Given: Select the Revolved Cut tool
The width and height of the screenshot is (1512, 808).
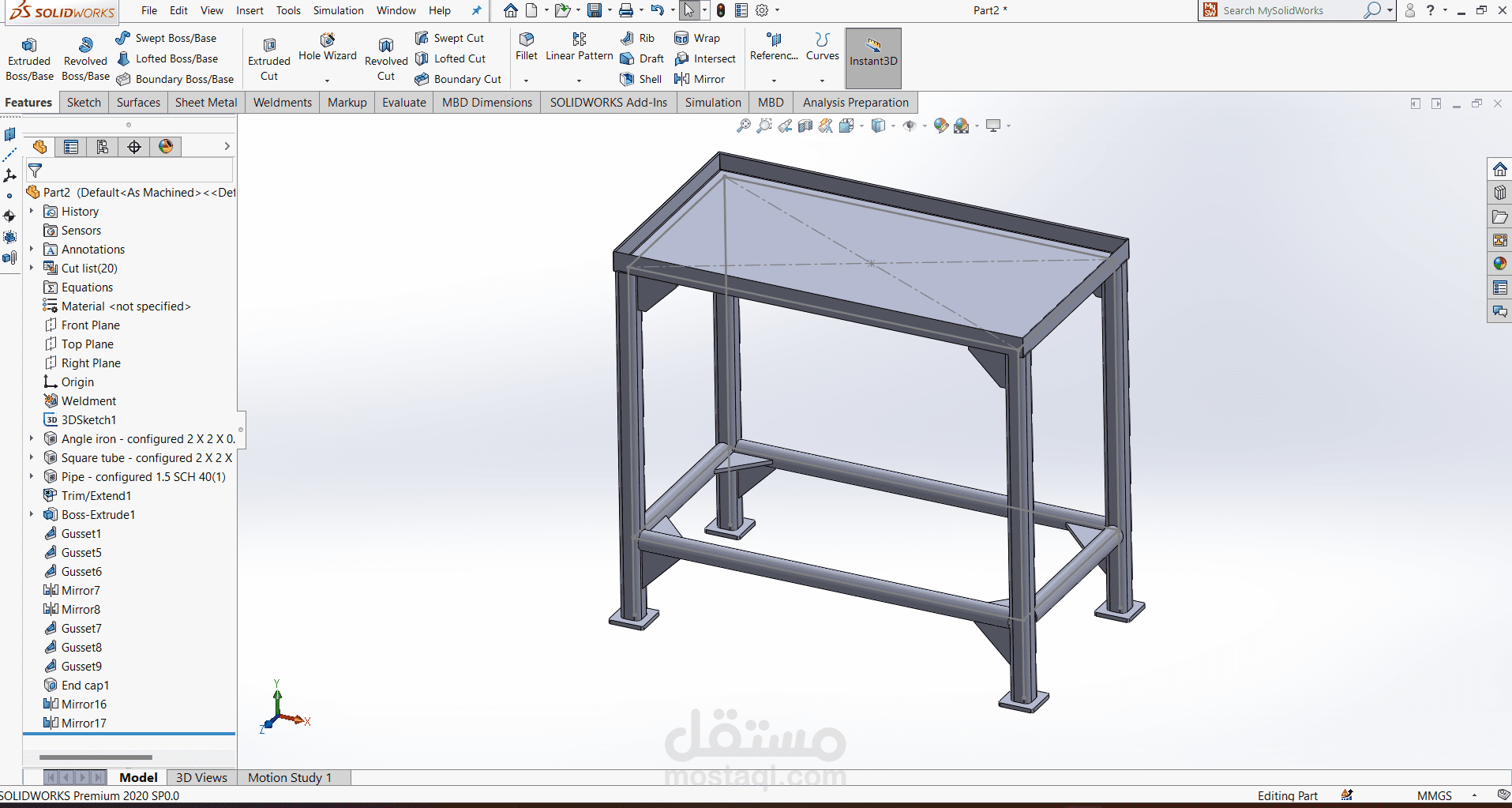Looking at the screenshot, I should [386, 58].
